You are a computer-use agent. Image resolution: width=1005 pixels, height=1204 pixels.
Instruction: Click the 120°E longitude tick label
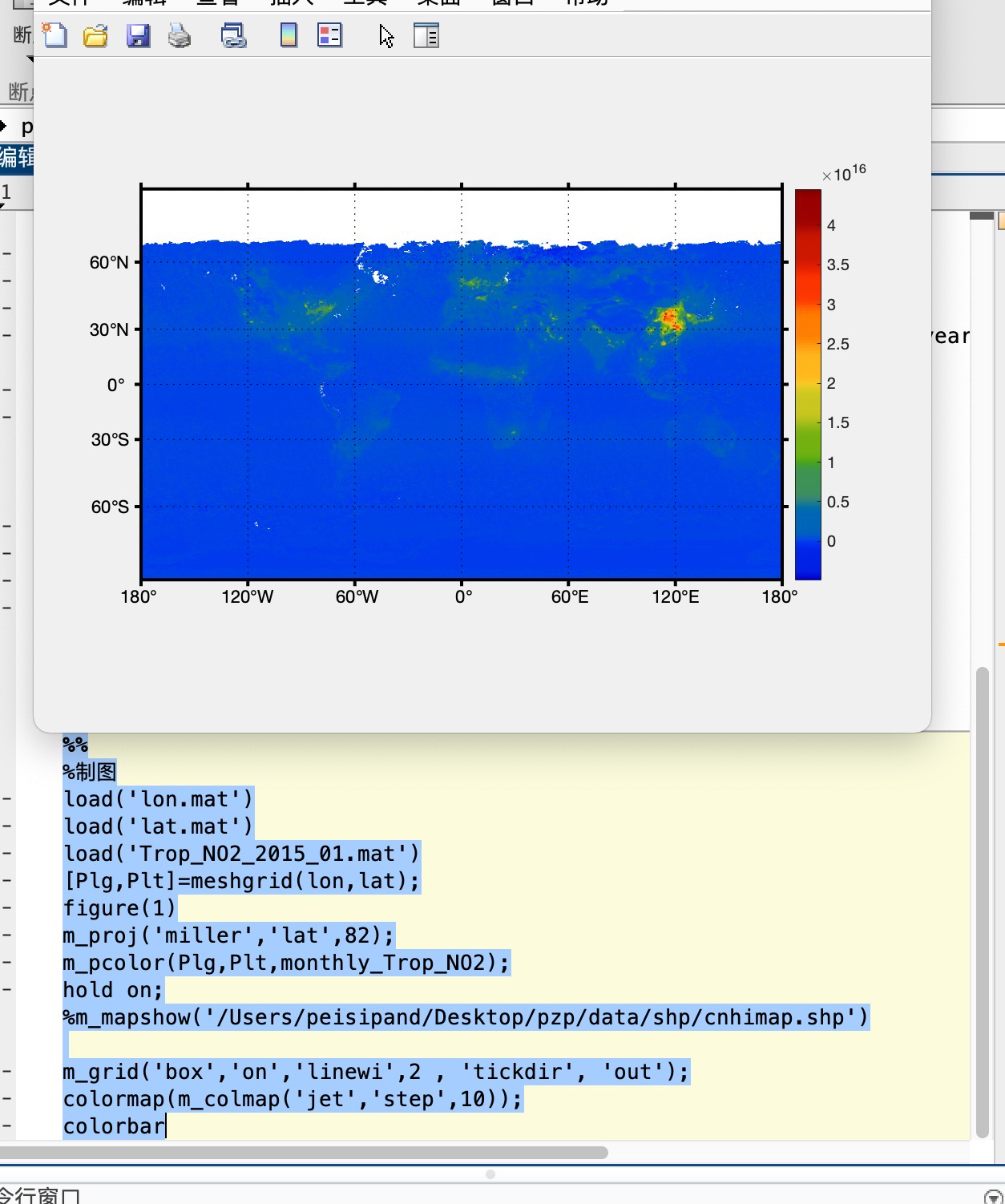pos(676,597)
